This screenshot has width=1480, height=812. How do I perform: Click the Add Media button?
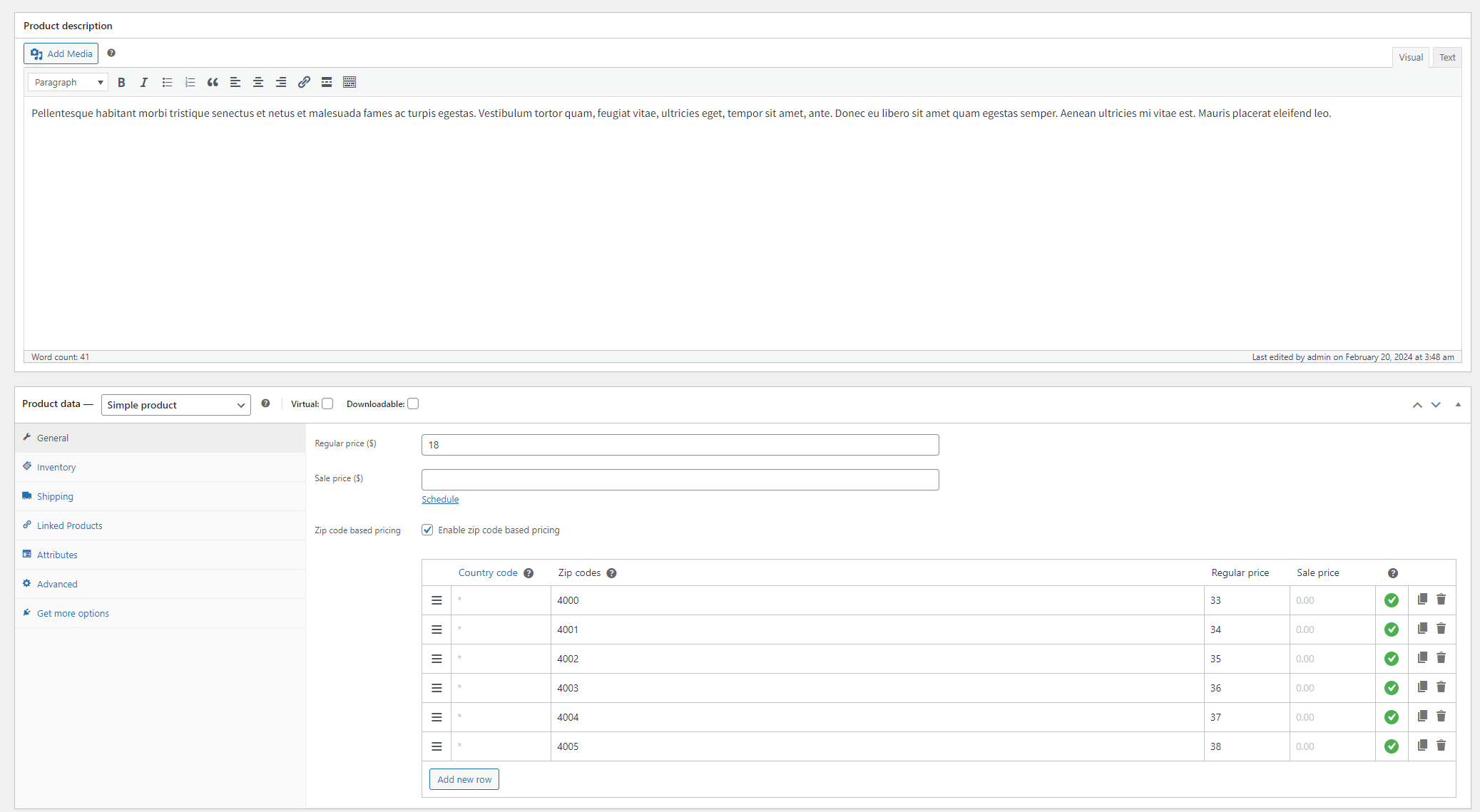pos(61,53)
